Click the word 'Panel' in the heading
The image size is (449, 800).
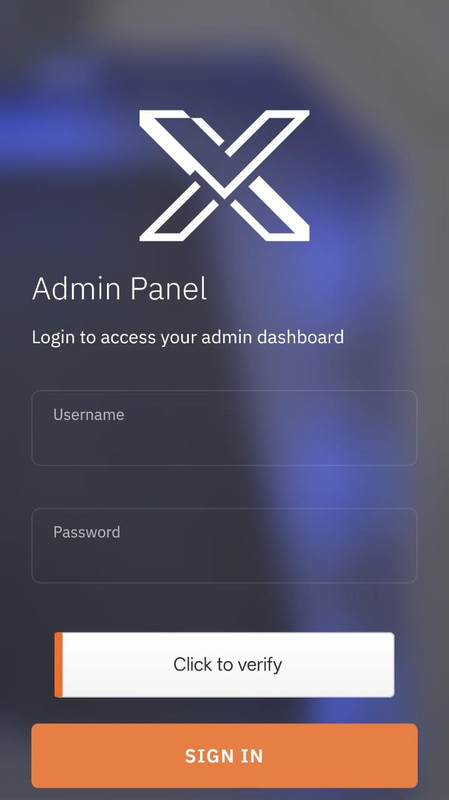[x=168, y=289]
